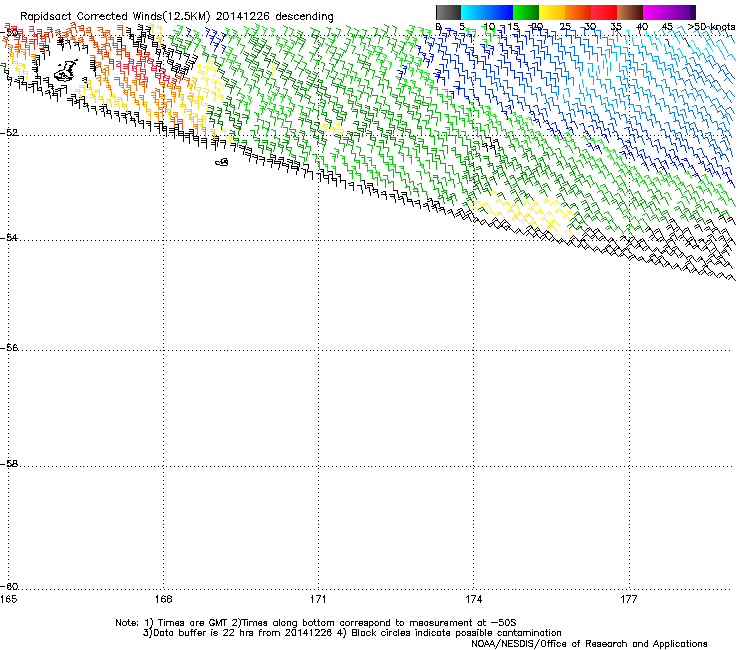The image size is (740, 650).
Task: Click the '166' longitude axis label
Action: click(x=163, y=599)
